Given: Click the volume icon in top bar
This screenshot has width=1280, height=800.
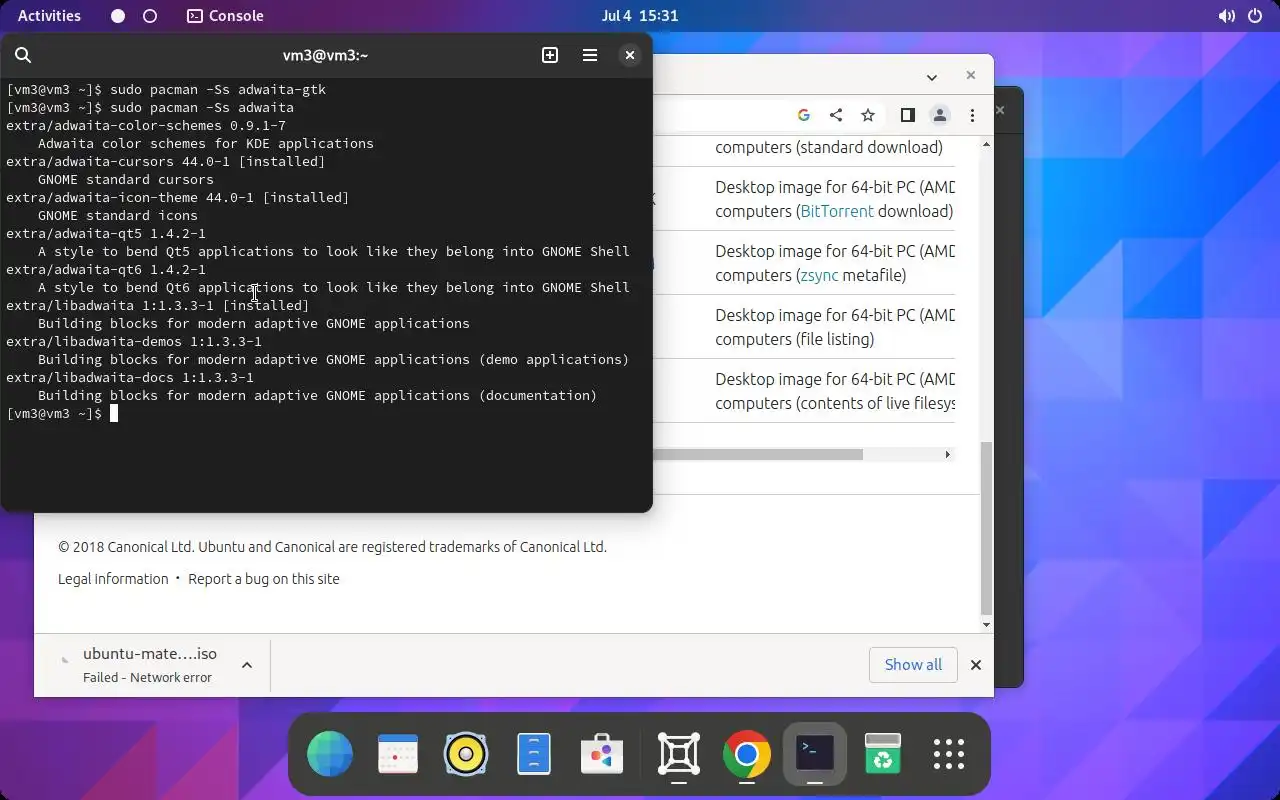Looking at the screenshot, I should click(x=1226, y=16).
